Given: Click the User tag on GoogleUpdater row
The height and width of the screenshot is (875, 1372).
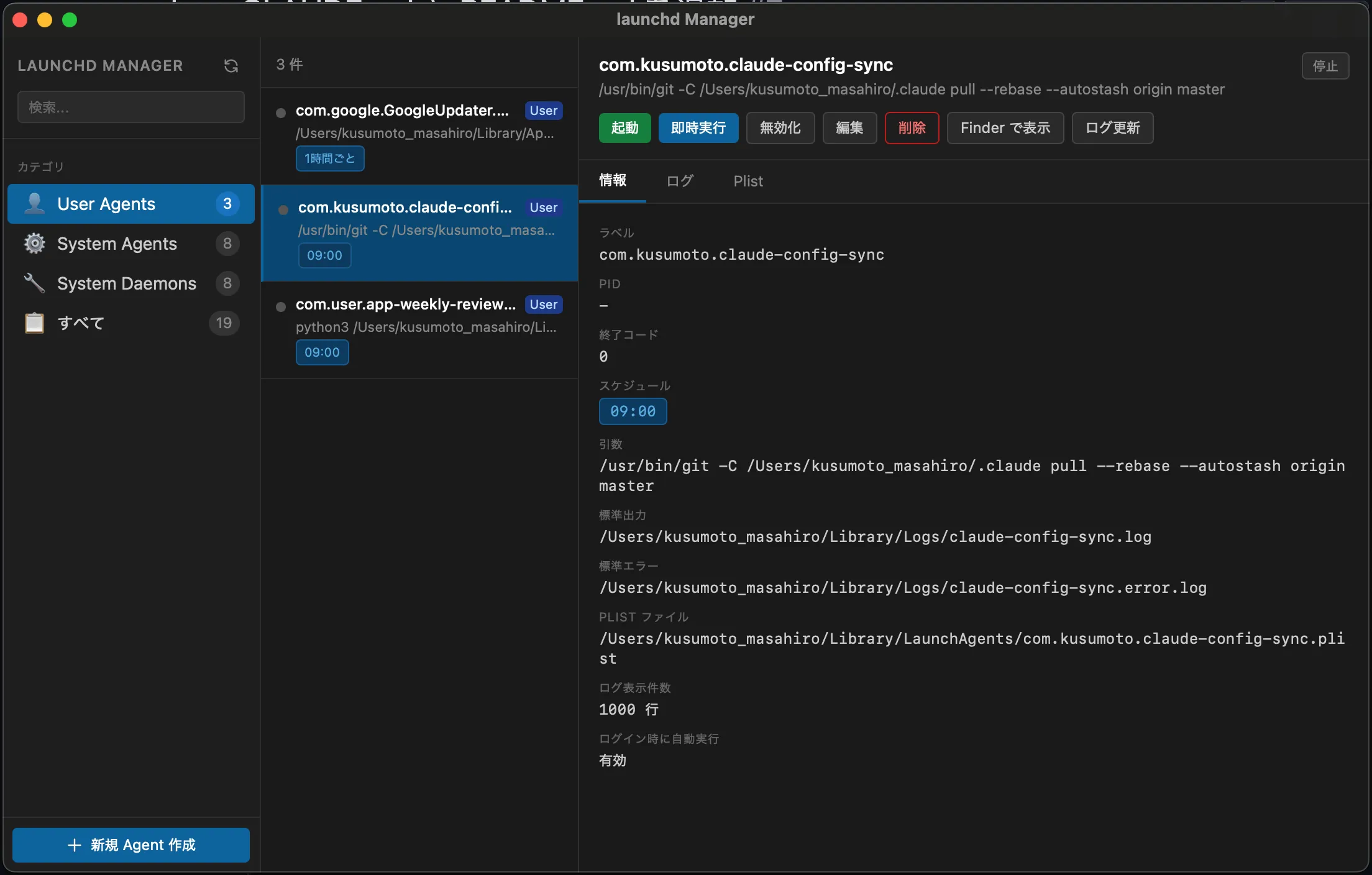Looking at the screenshot, I should click(544, 111).
